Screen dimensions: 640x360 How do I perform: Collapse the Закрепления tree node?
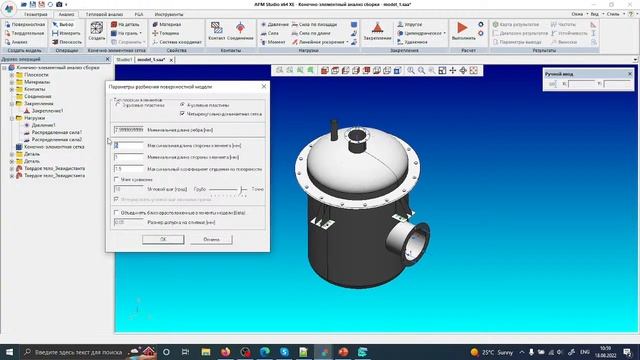click(x=12, y=104)
